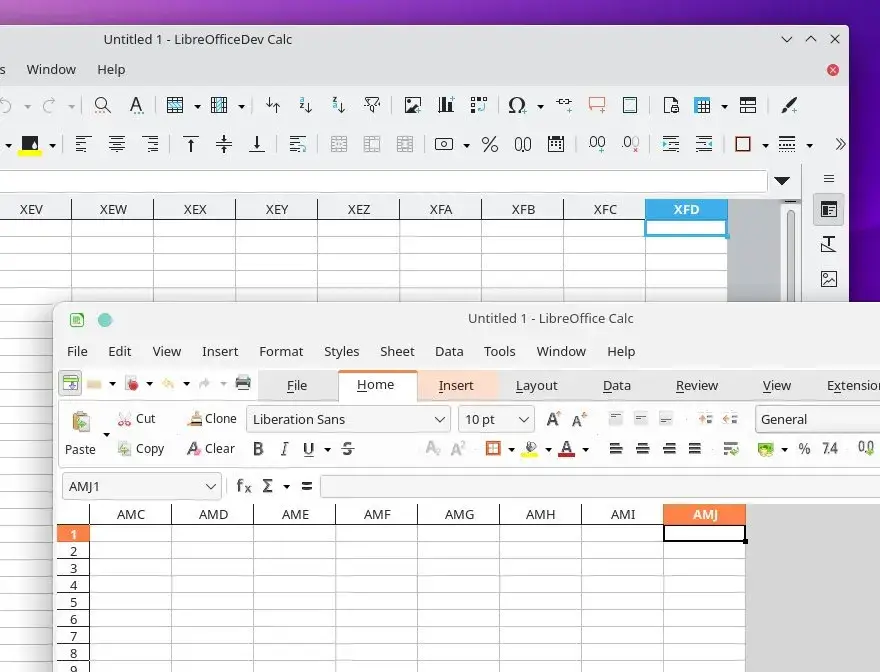Click the Format as Percent icon
The image size is (880, 672).
pos(490,144)
